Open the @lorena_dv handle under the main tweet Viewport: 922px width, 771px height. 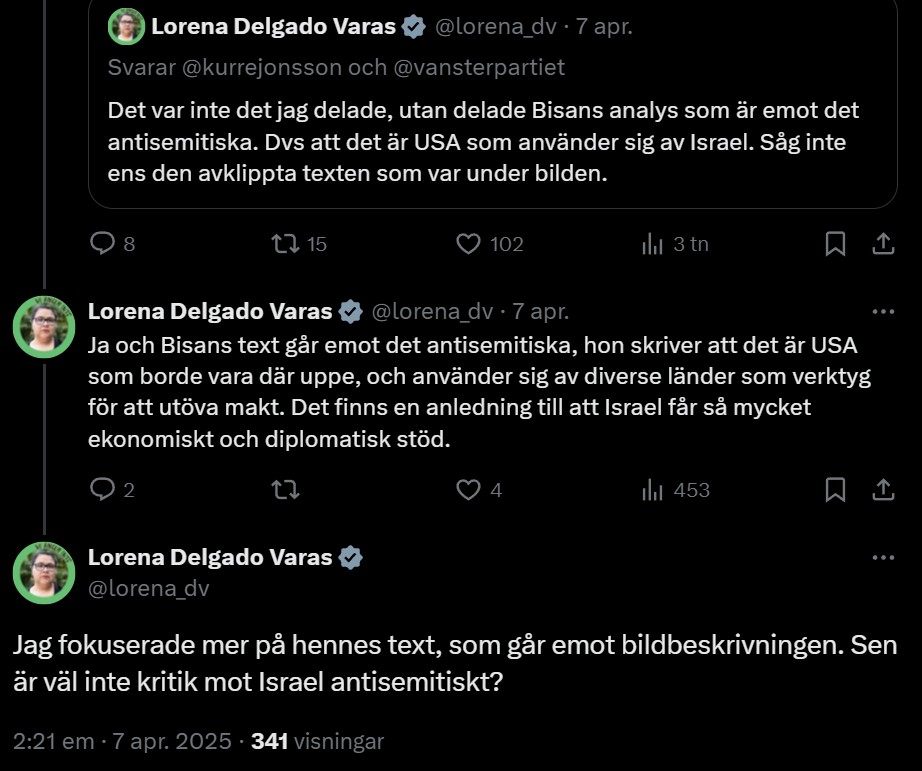(148, 589)
